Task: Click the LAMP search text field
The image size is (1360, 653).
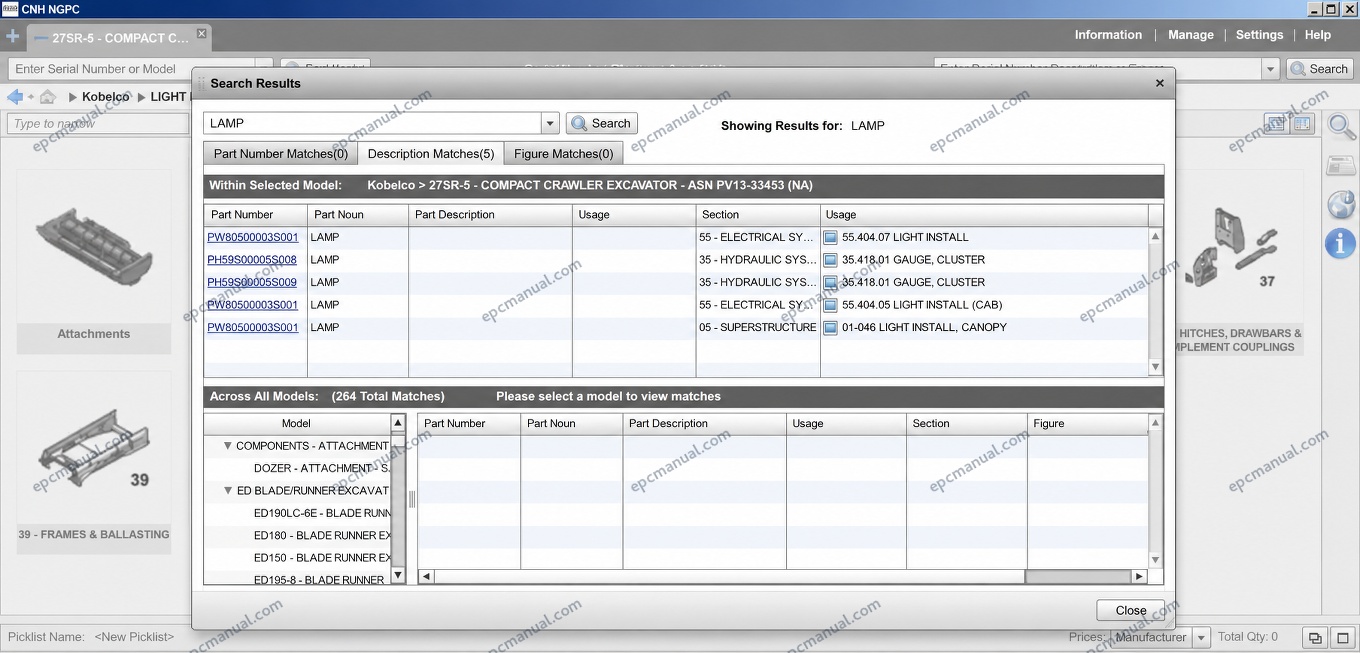Action: coord(372,123)
